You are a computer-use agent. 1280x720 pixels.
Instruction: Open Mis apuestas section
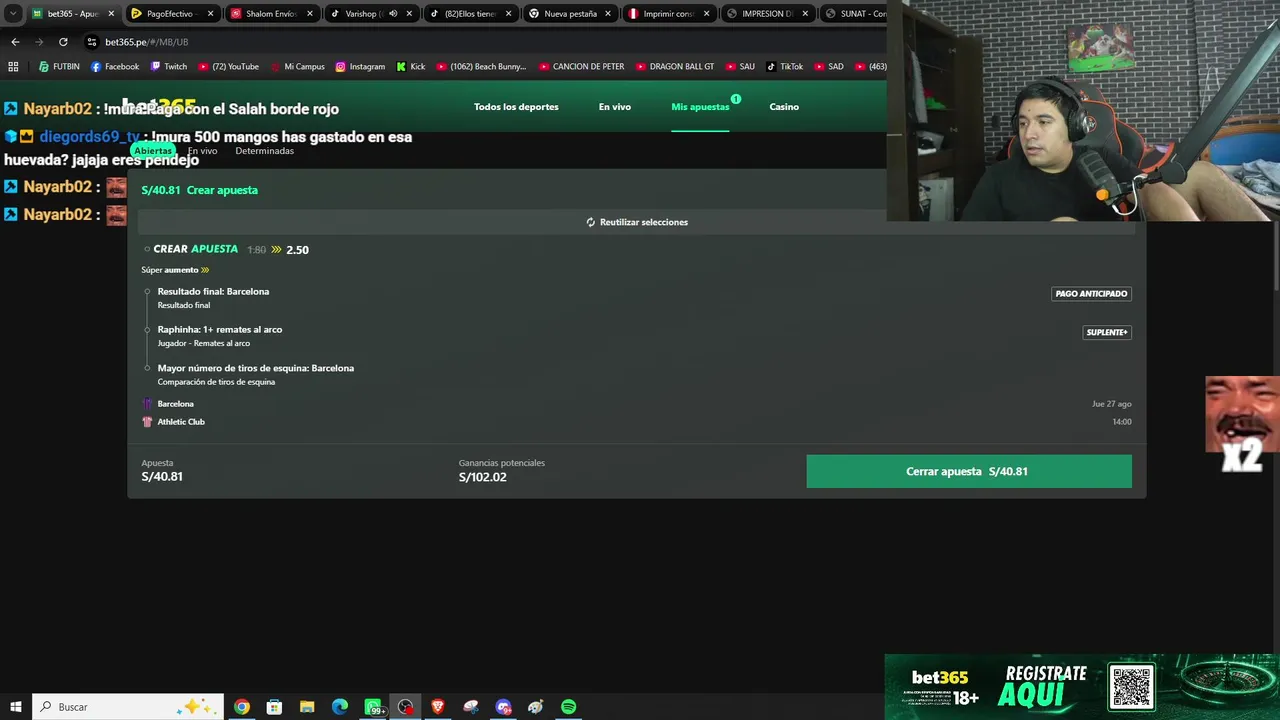700,107
